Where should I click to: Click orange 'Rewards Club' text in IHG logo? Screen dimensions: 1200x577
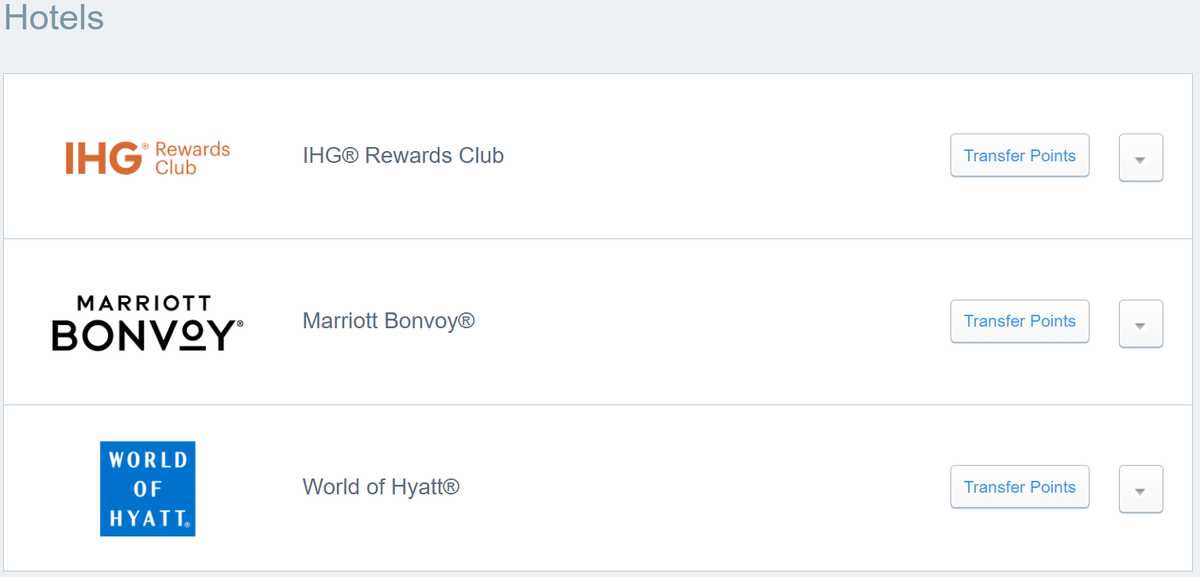[x=193, y=158]
